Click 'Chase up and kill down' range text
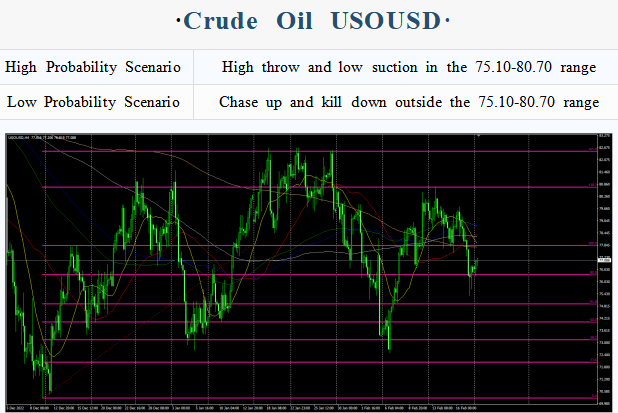 (x=409, y=102)
